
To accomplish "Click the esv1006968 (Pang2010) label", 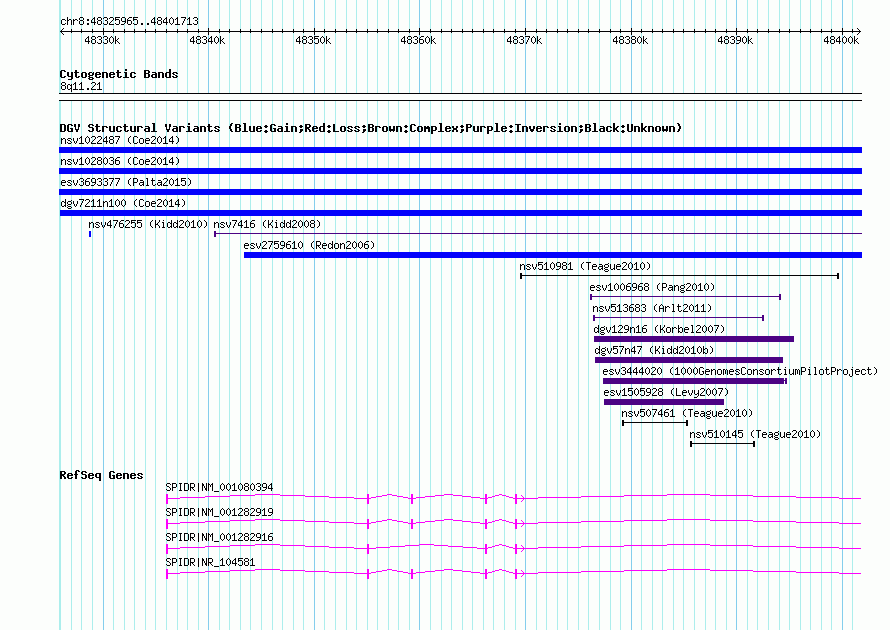I will coord(652,287).
